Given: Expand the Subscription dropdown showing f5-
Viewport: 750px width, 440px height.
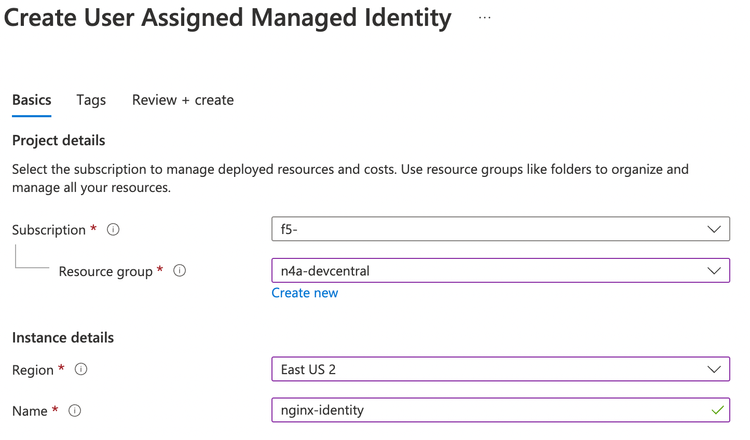Looking at the screenshot, I should click(500, 230).
